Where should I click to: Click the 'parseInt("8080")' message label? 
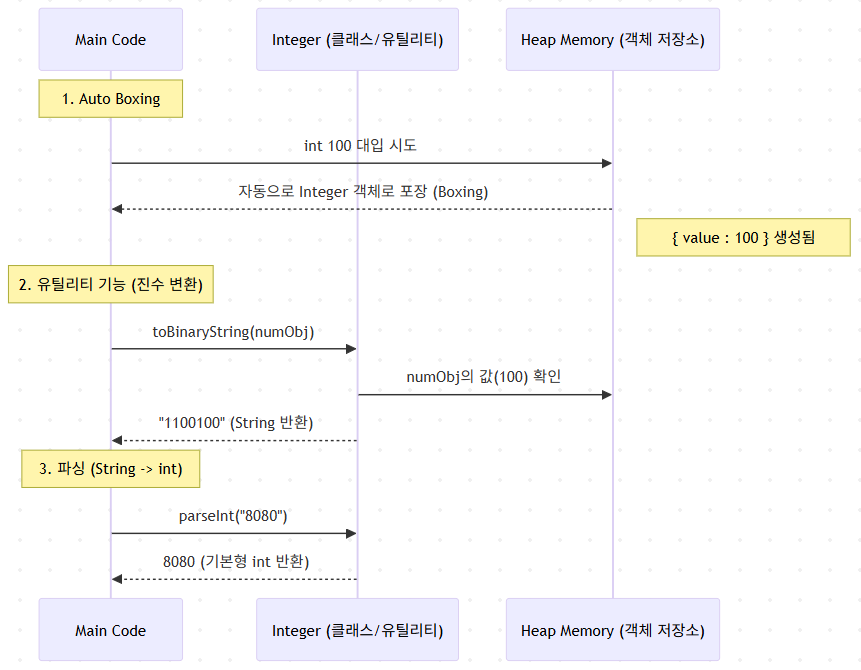233,516
